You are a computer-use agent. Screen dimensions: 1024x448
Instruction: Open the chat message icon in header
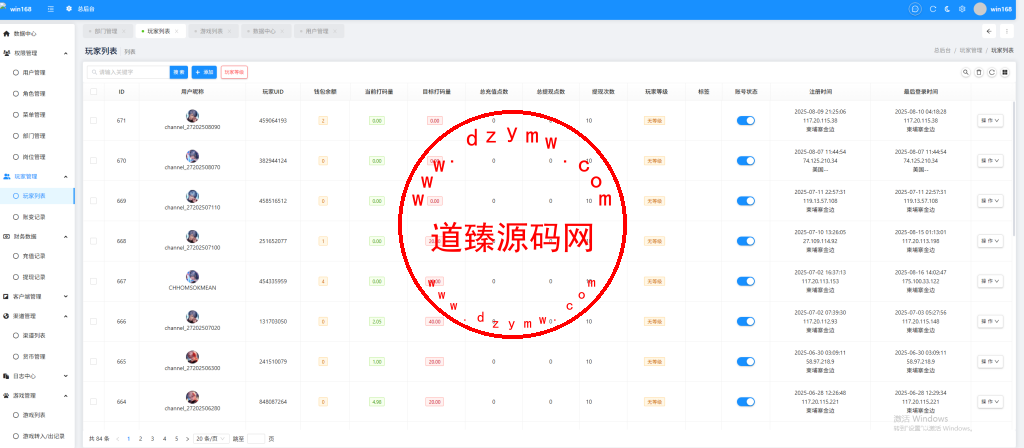(x=915, y=9)
